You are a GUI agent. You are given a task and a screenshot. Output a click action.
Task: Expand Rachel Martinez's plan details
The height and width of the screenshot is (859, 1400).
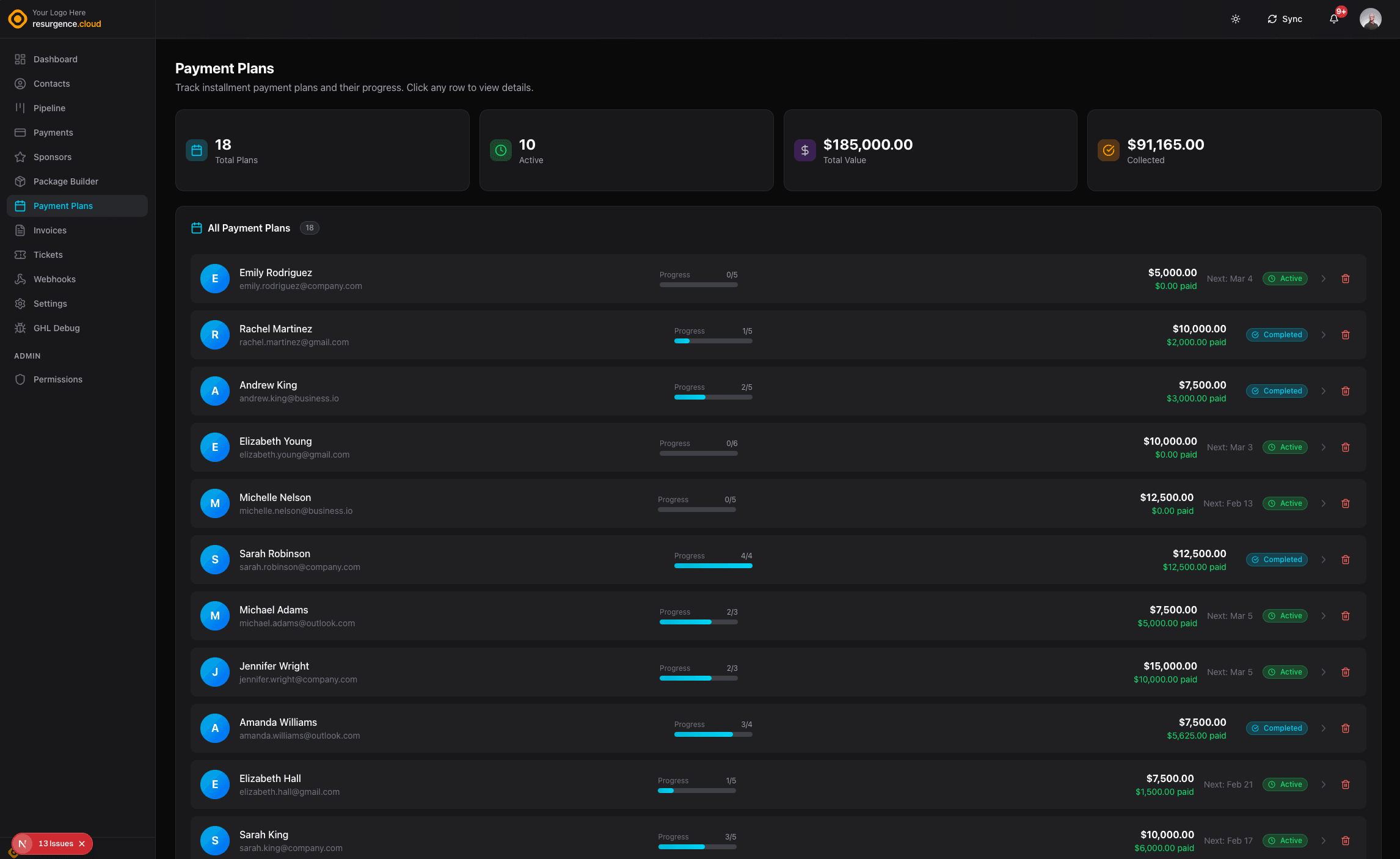click(1324, 335)
